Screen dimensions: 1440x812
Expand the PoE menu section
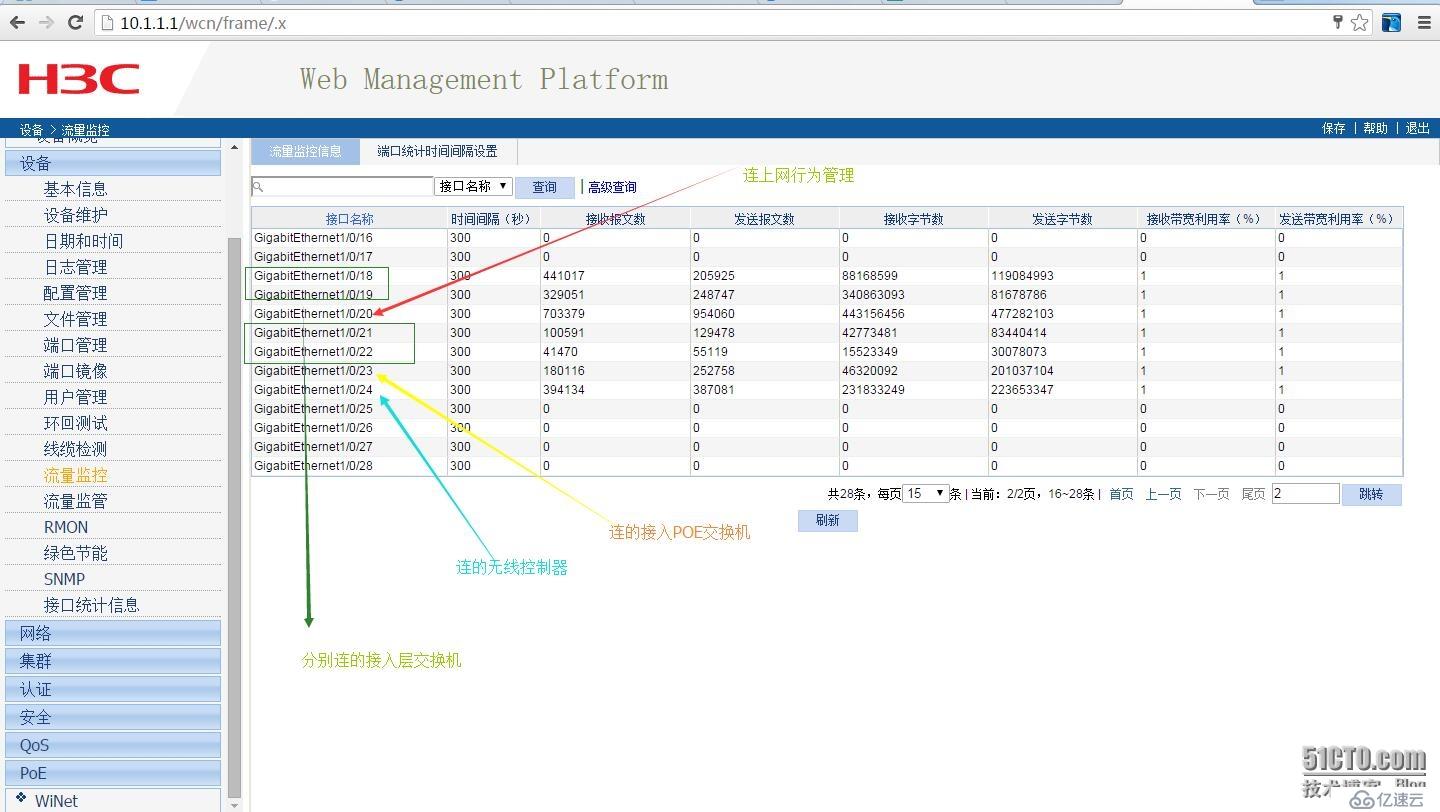click(x=113, y=773)
